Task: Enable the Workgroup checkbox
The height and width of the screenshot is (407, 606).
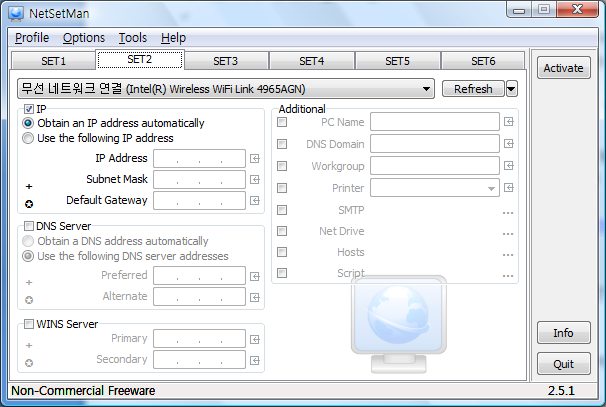Action: click(x=282, y=166)
